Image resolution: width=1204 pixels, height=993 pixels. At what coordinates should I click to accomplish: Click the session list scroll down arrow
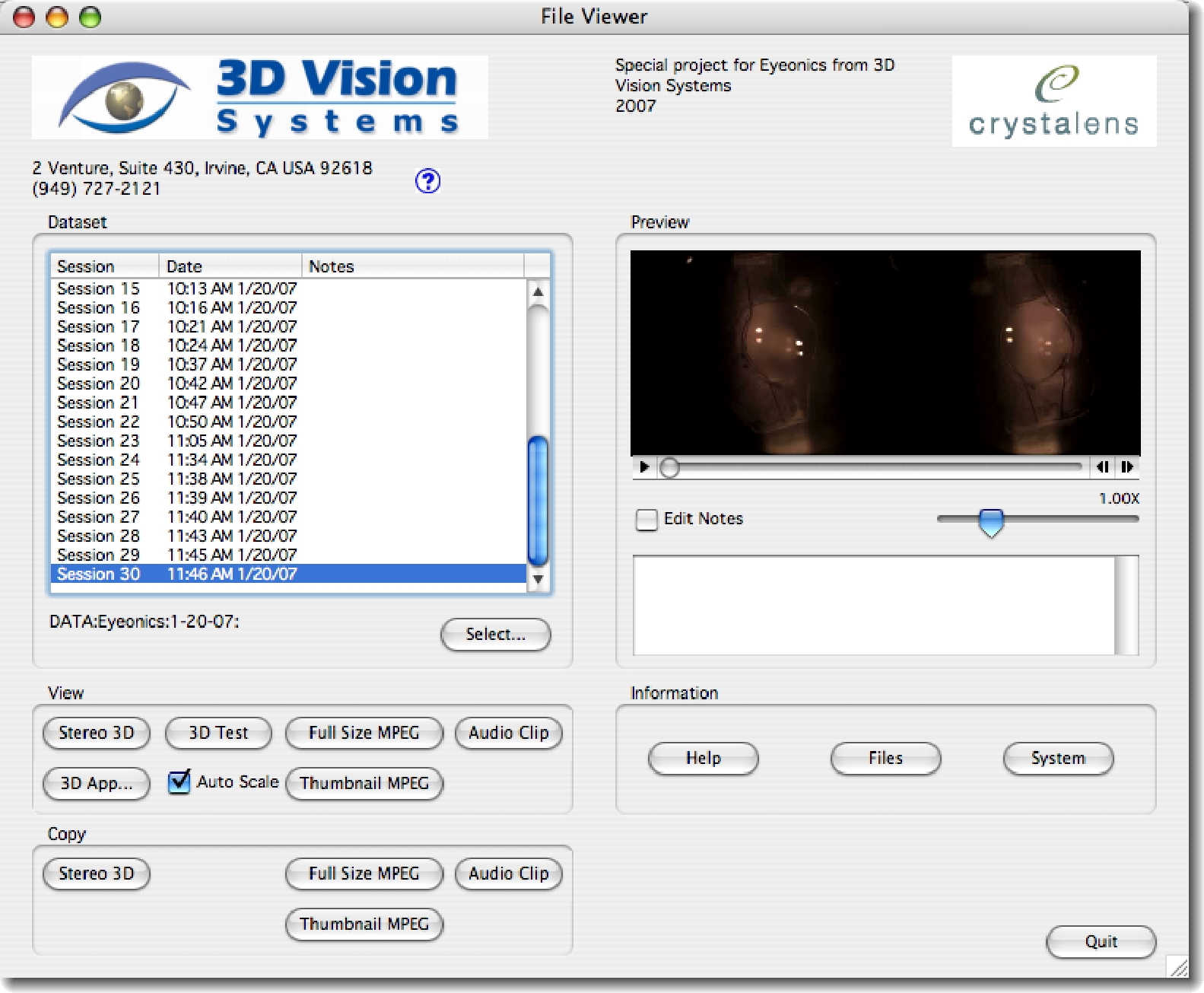pyautogui.click(x=538, y=579)
